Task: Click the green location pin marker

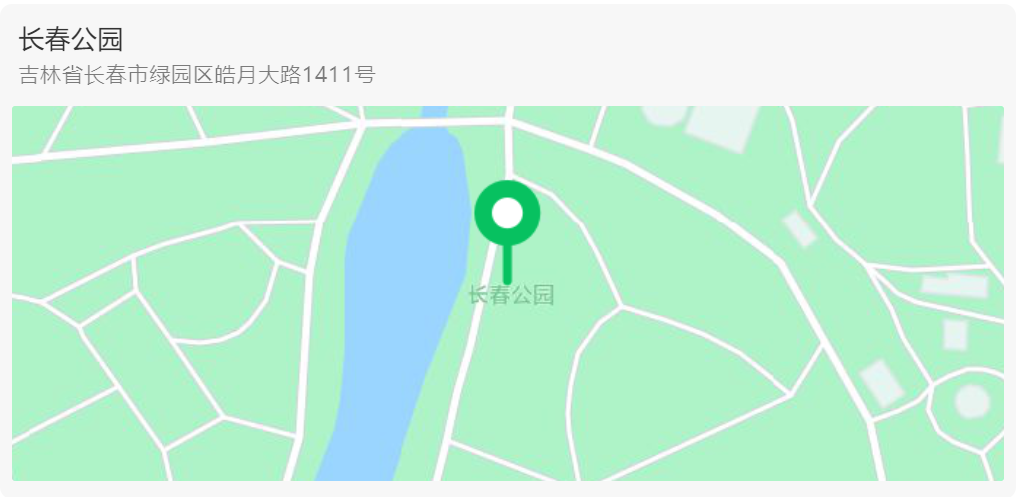Action: click(x=507, y=232)
